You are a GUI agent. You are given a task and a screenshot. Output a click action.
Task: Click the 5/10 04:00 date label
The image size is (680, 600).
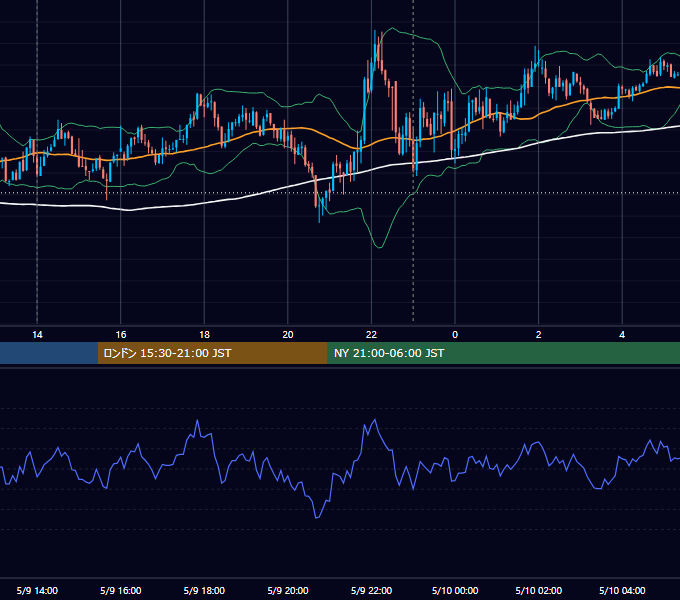coord(622,590)
